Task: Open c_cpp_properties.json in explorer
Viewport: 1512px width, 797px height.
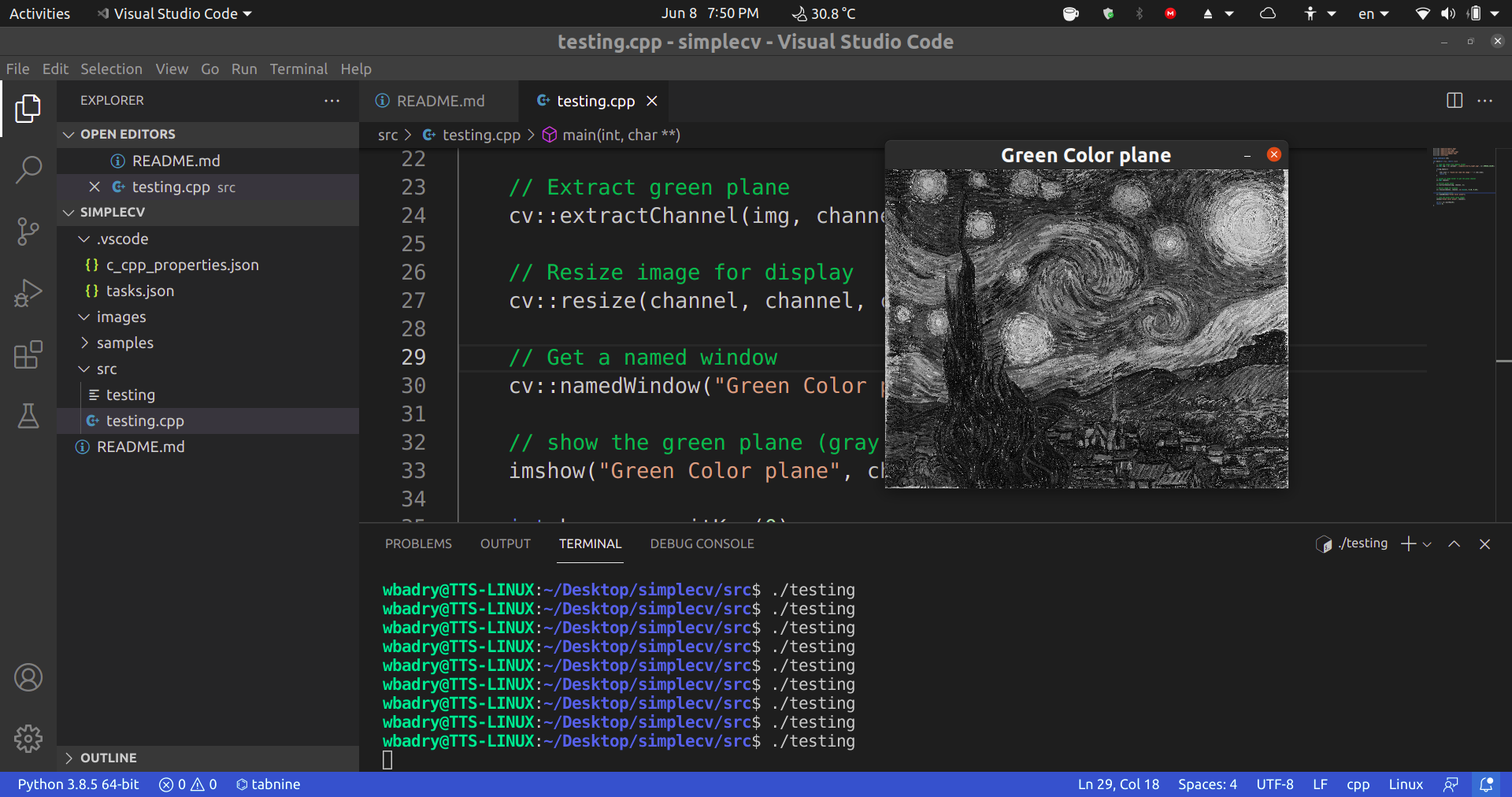Action: (208, 265)
